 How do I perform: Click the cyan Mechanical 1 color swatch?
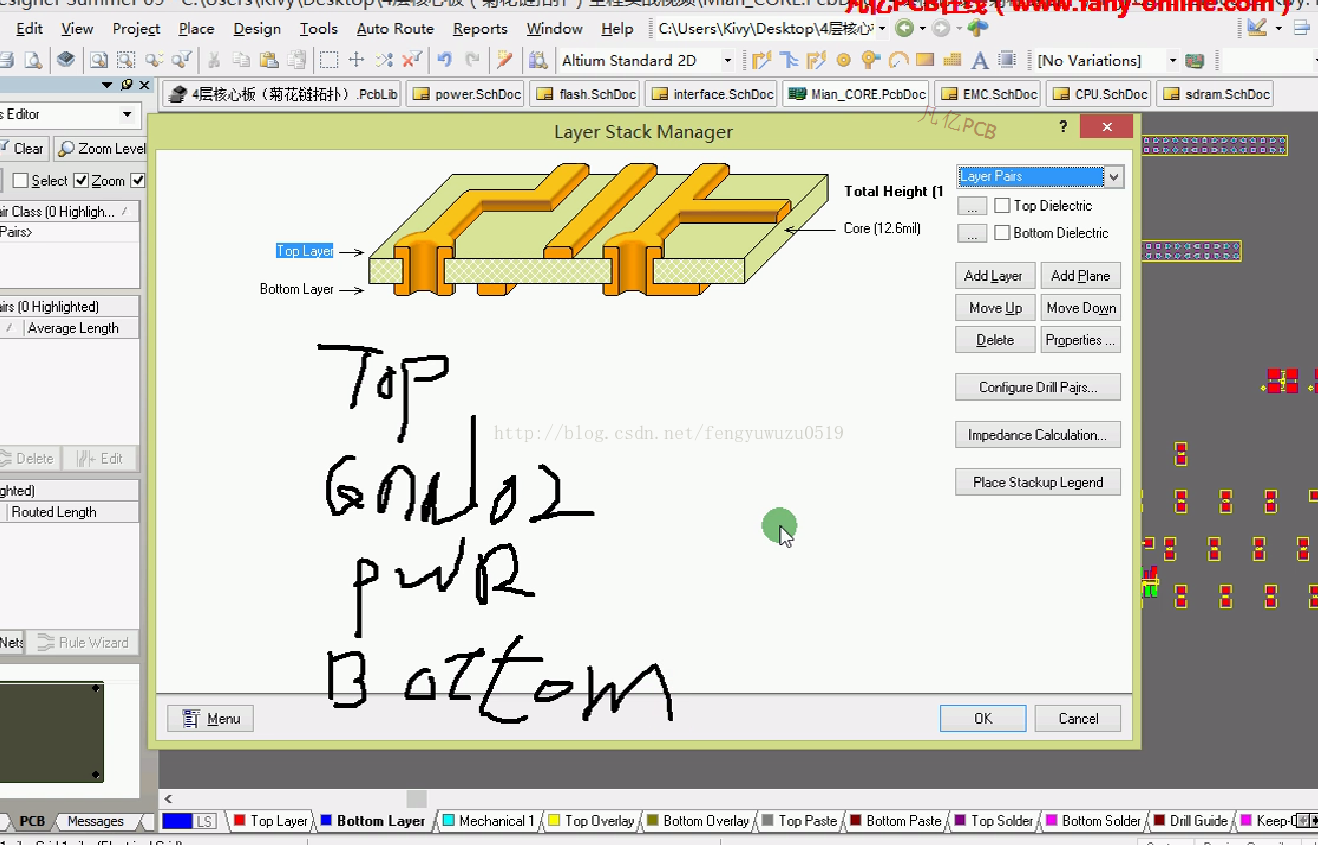tap(448, 821)
